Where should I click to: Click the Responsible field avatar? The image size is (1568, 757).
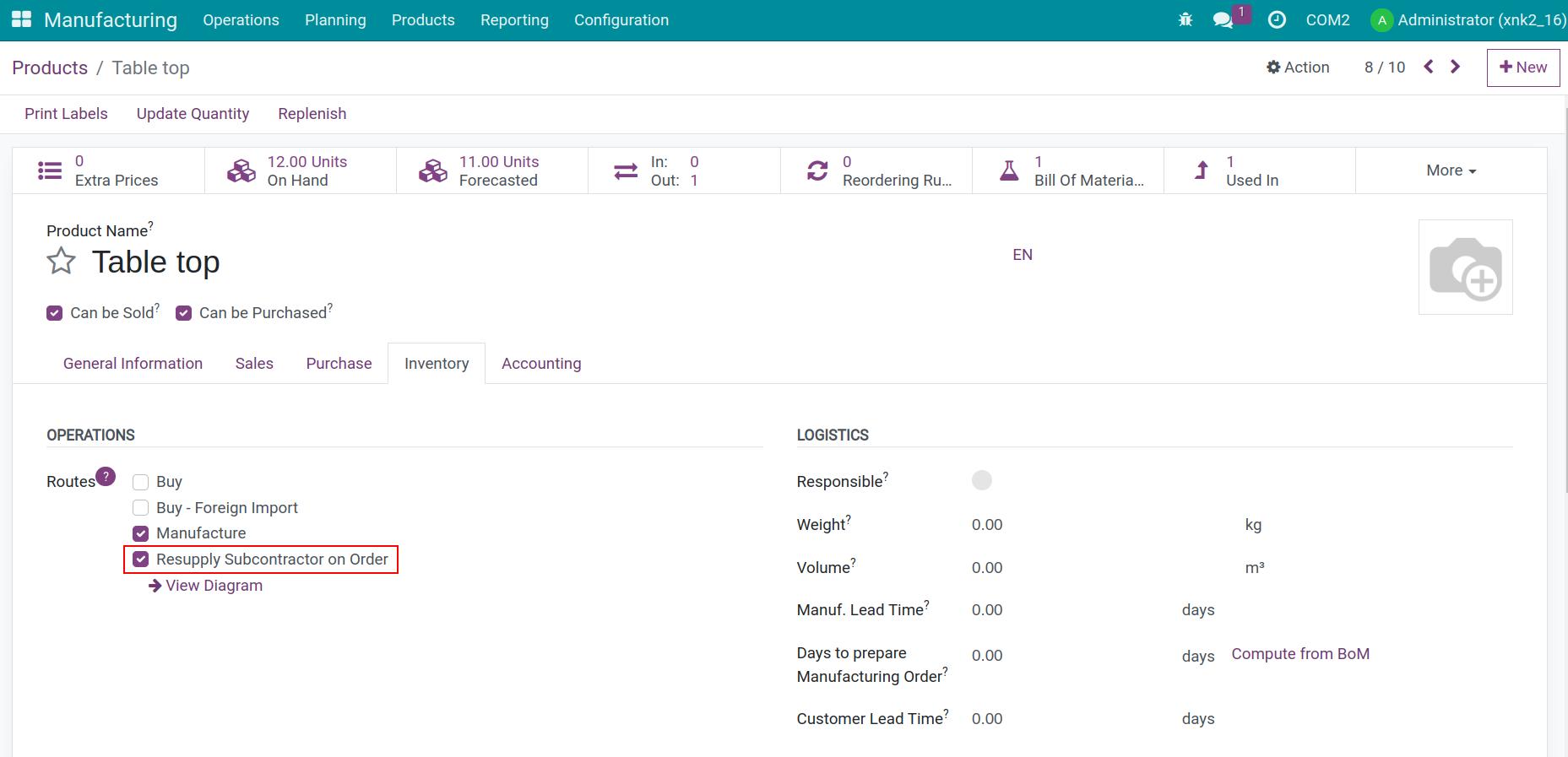tap(982, 480)
